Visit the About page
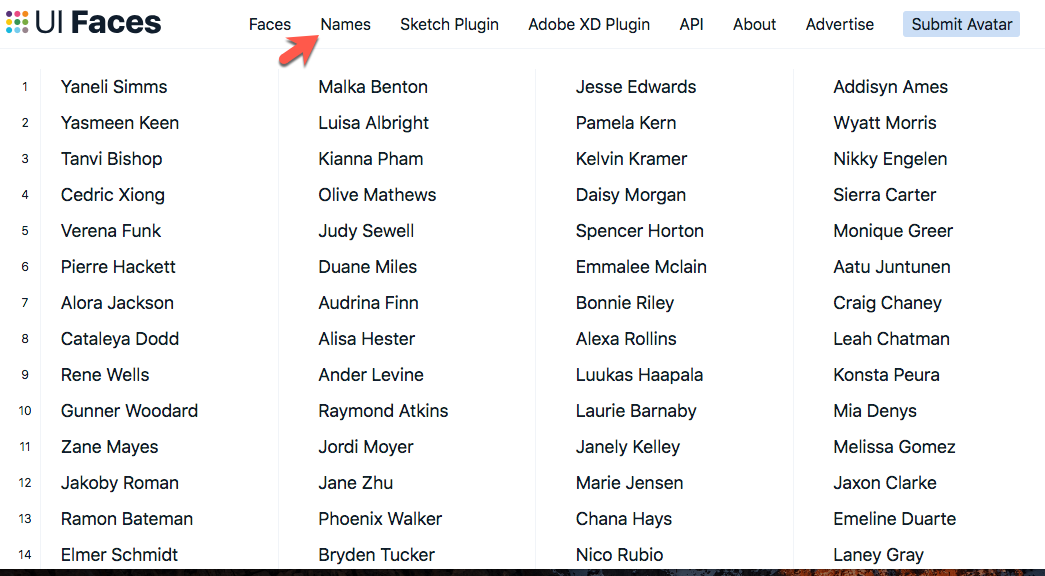Image resolution: width=1045 pixels, height=576 pixels. click(754, 25)
